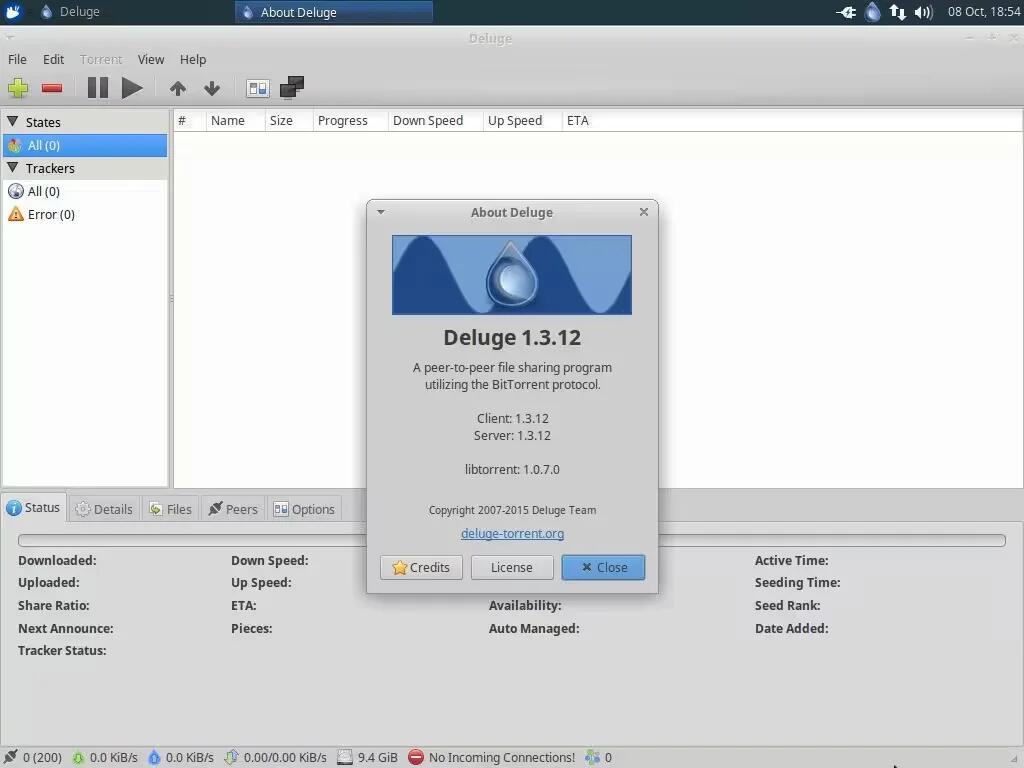Sort by the # queue column header
This screenshot has width=1024, height=768.
click(190, 121)
